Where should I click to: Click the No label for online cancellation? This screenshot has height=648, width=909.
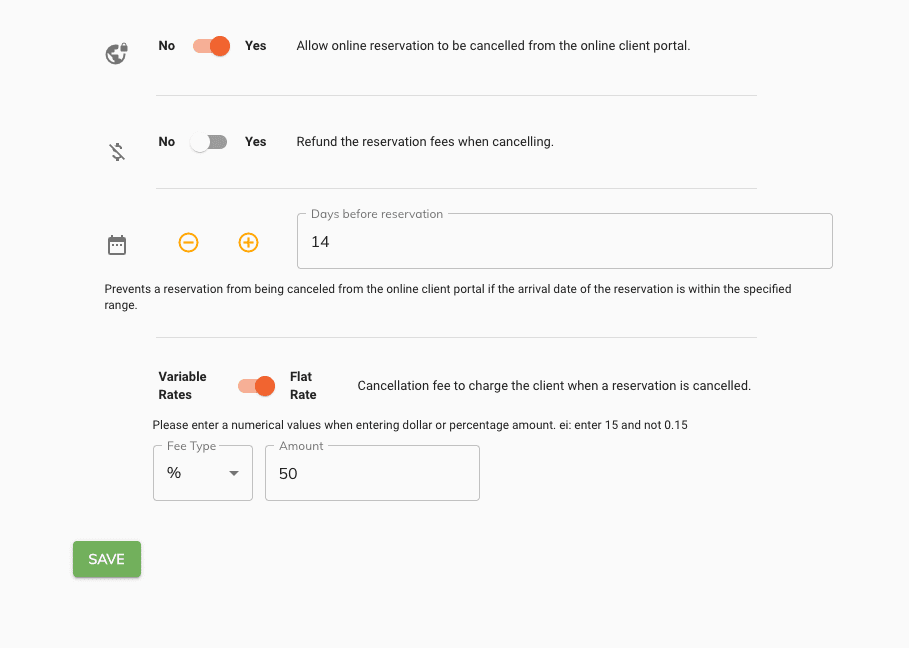(166, 46)
